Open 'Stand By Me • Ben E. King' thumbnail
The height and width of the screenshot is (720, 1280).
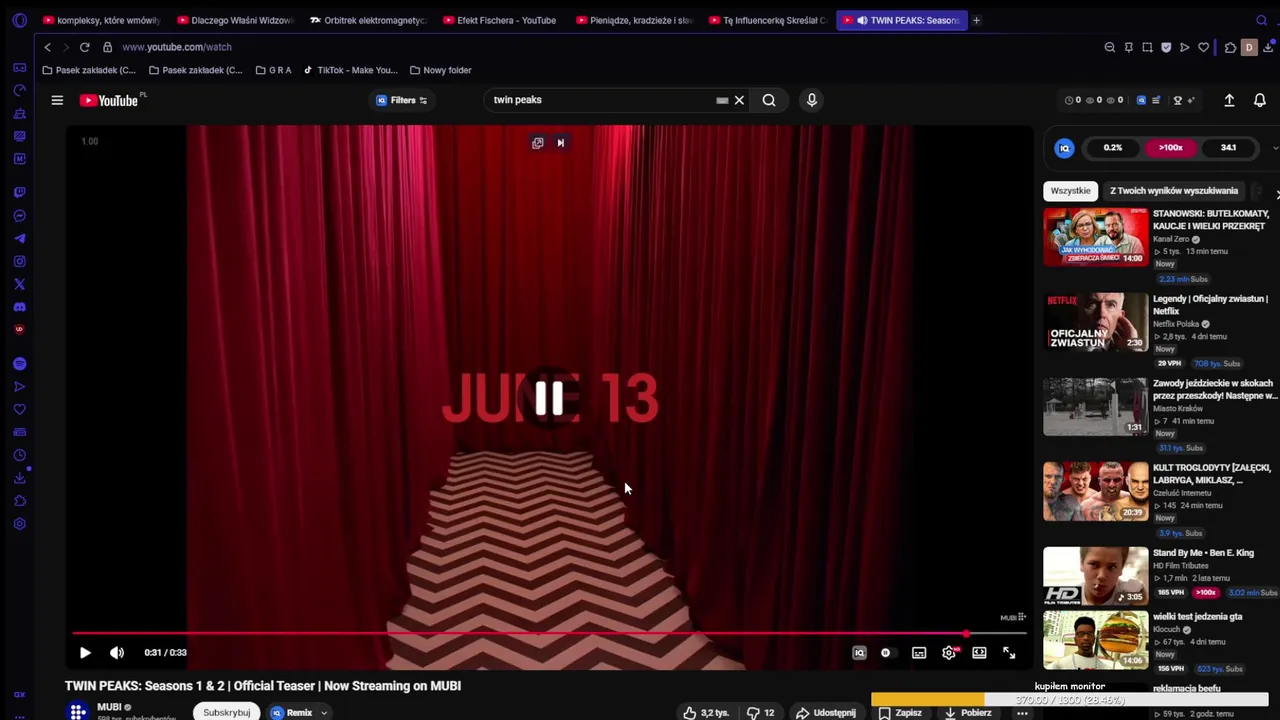click(1095, 576)
